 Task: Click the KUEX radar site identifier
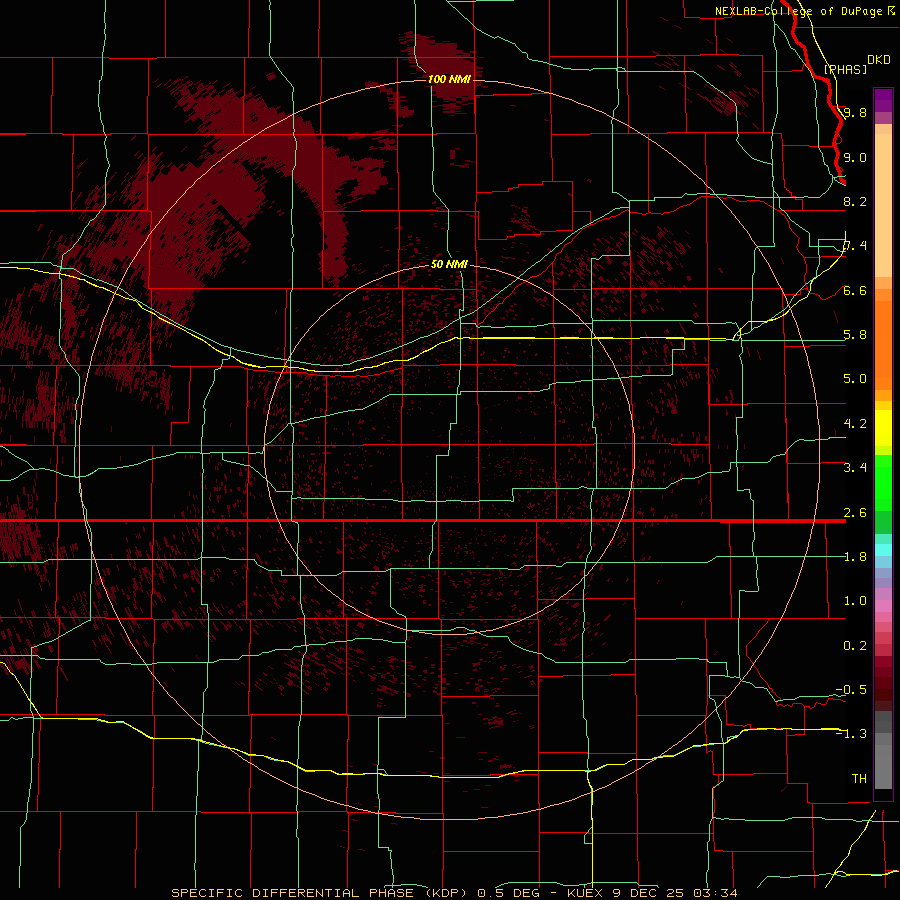coord(585,893)
